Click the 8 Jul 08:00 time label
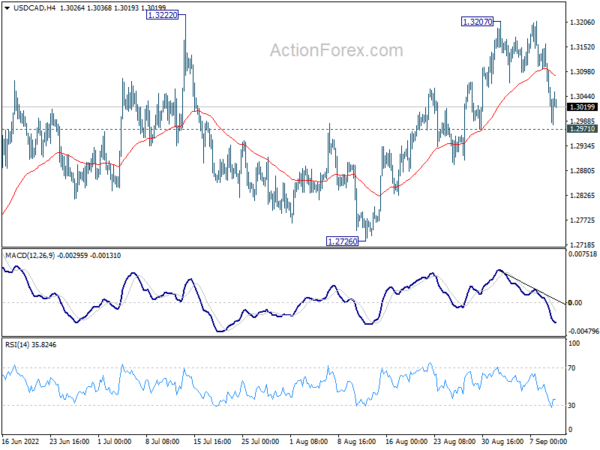600x450 pixels. click(162, 442)
